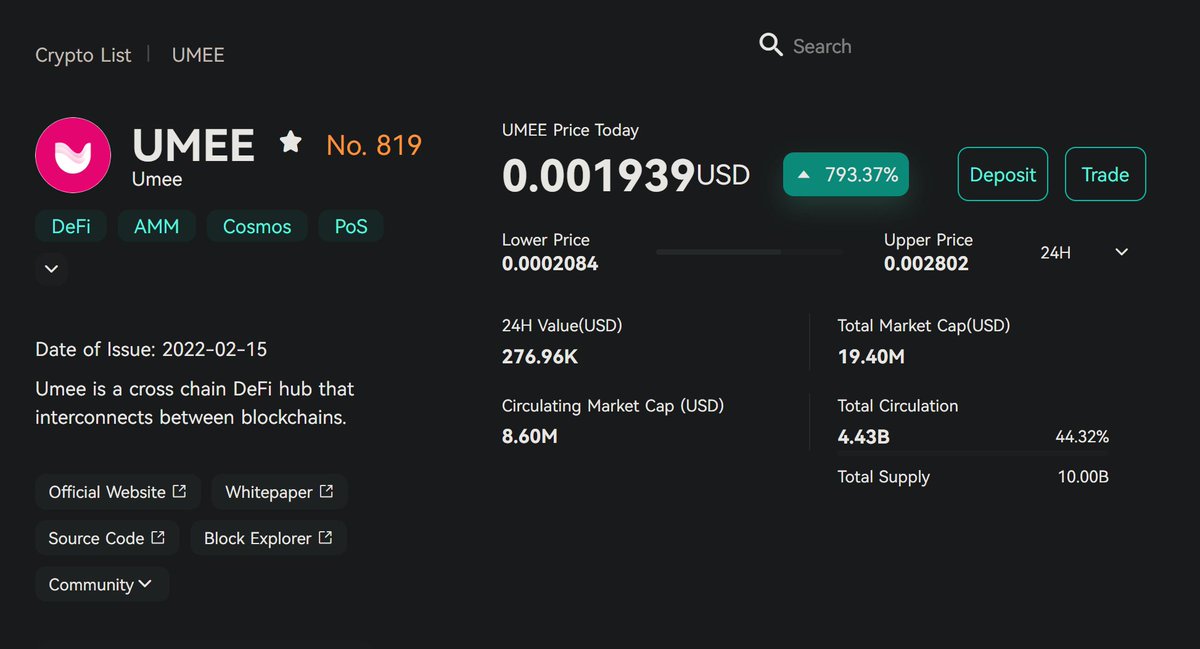Click the Trade button

coord(1105,175)
